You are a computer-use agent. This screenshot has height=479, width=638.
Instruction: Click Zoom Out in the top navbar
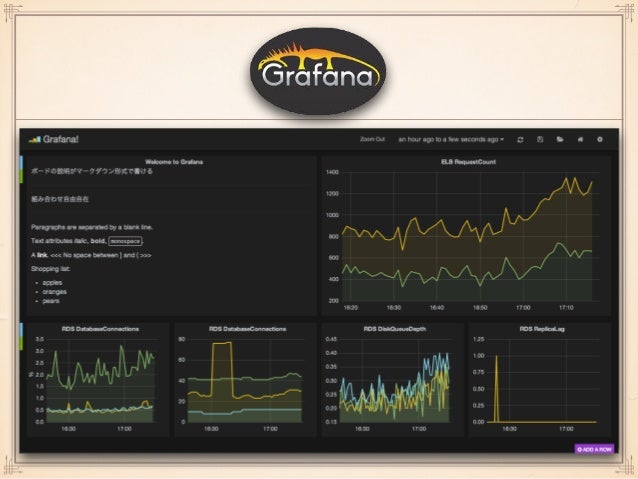point(372,139)
